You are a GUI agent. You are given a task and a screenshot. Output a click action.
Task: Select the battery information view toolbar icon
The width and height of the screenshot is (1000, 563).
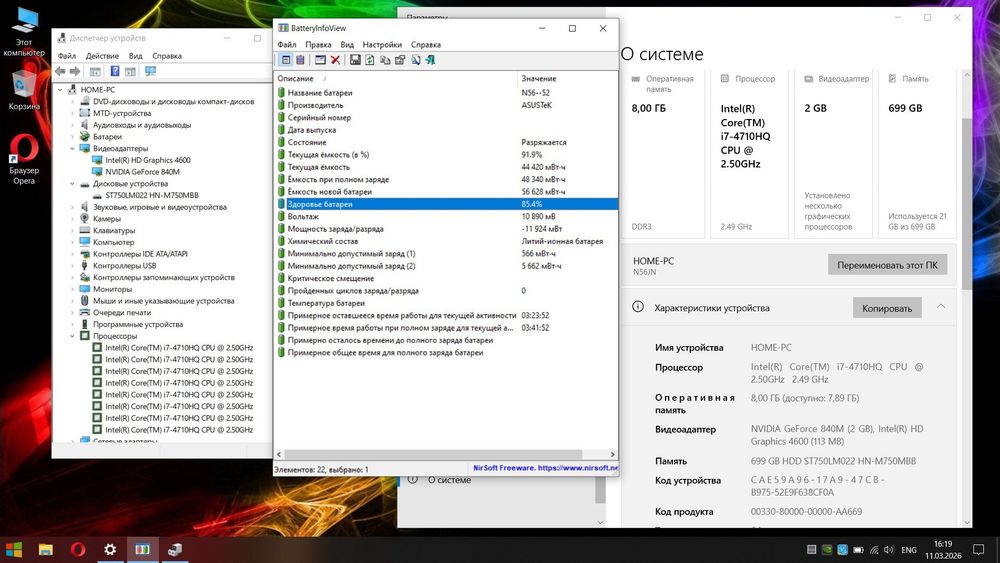(x=286, y=60)
